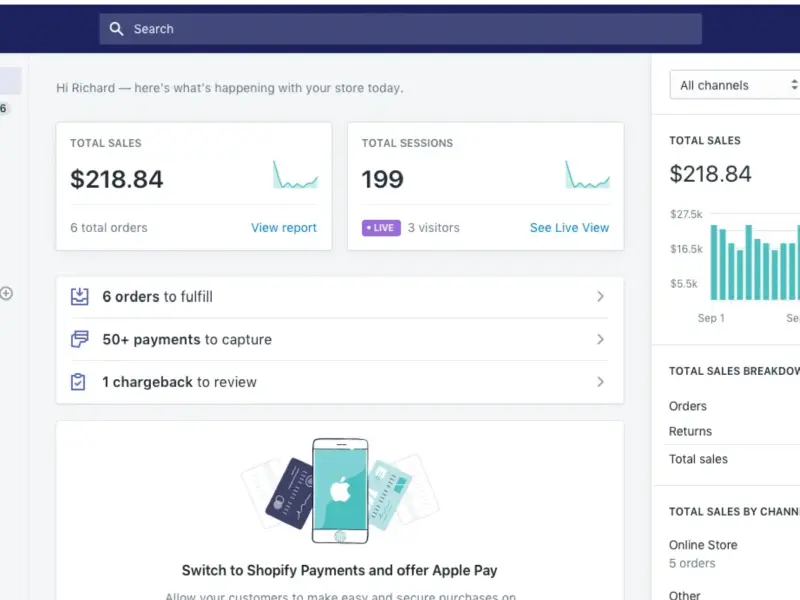Viewport: 800px width, 600px height.
Task: Click the '3 visitors' text
Action: tap(434, 228)
